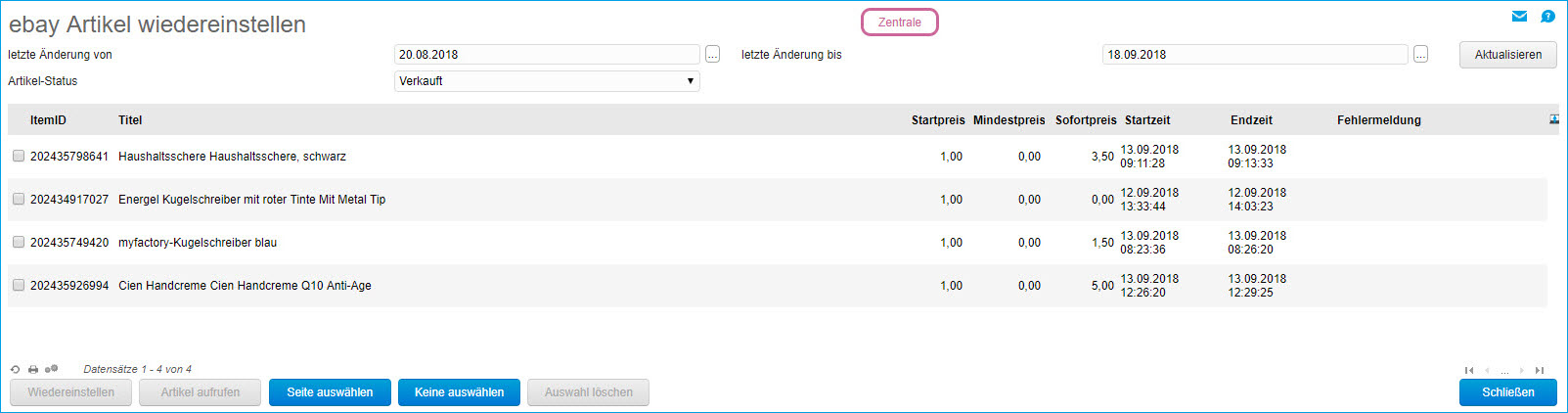Click the table export icon in header
Screen dimensions: 1568x413
click(x=1554, y=119)
